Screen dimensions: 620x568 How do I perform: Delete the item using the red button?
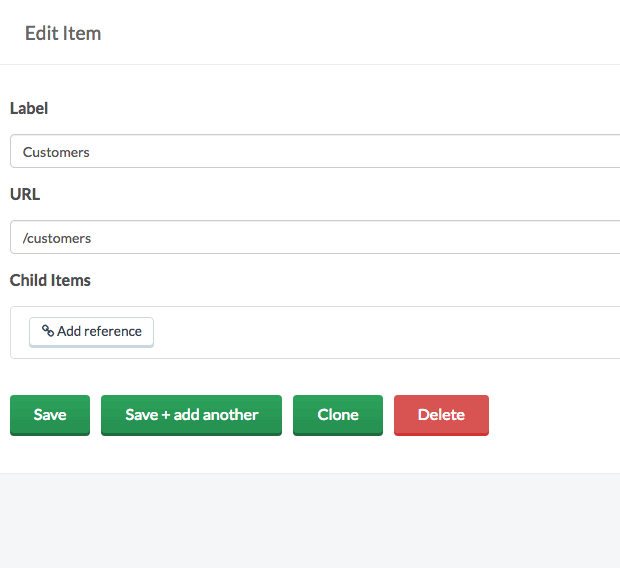441,415
